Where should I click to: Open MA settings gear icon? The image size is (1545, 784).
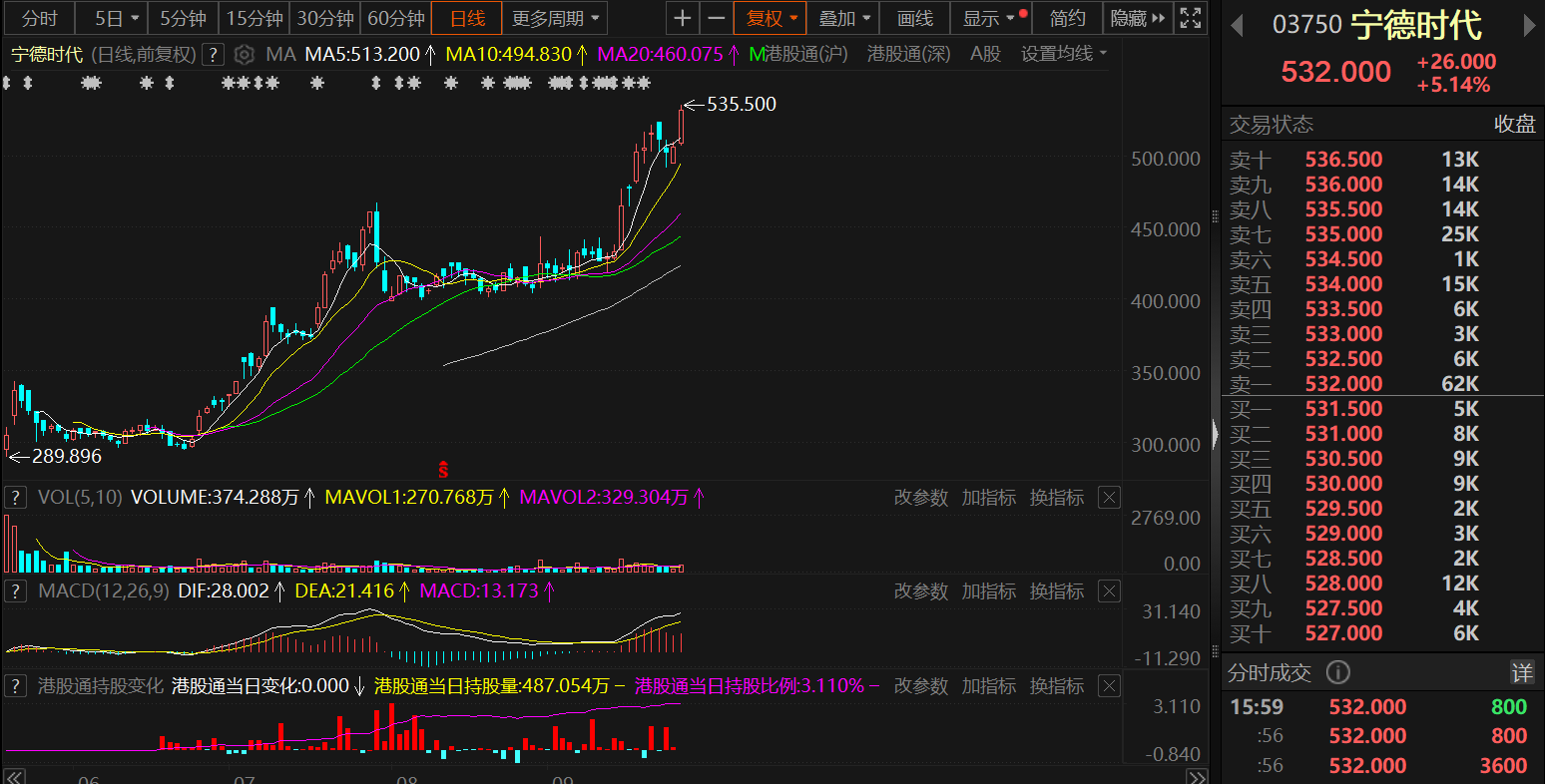pos(245,54)
